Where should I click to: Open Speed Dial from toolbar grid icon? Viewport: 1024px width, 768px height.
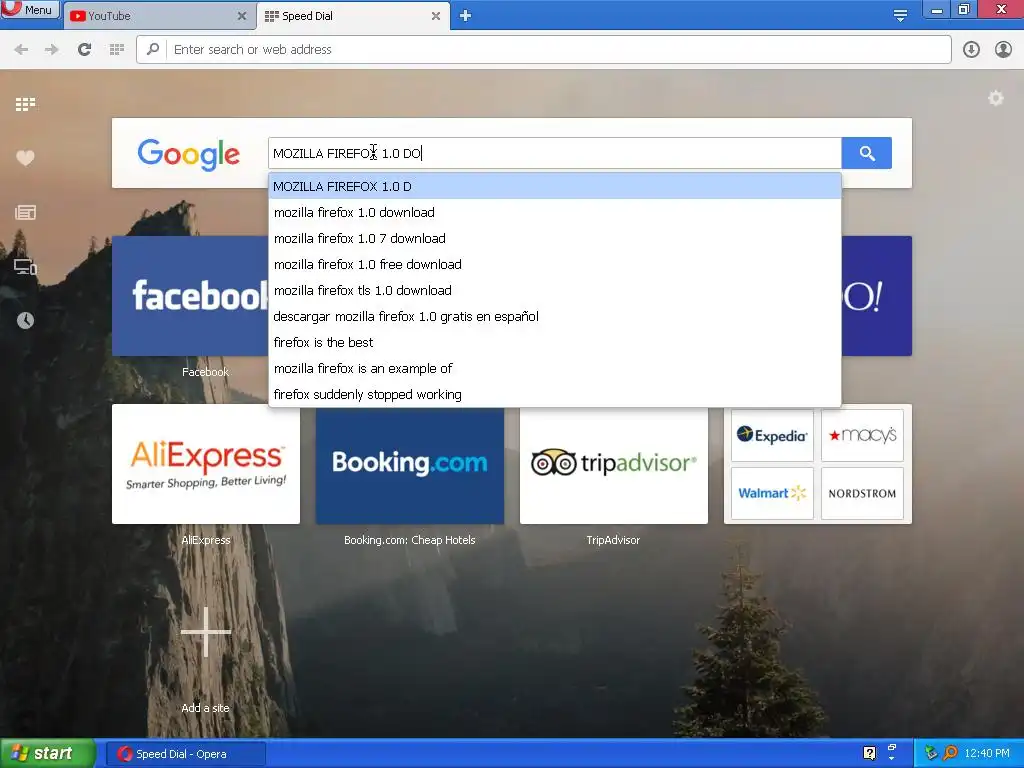point(117,50)
